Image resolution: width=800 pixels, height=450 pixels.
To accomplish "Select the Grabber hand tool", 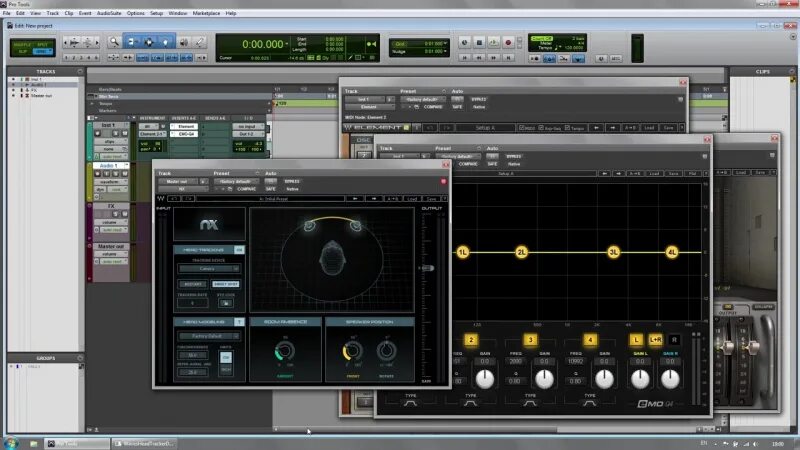I will (166, 42).
